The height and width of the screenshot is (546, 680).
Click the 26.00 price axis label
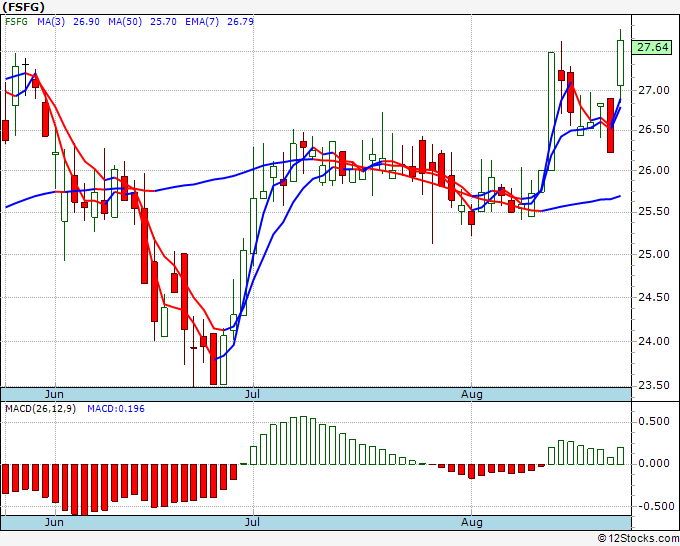click(x=654, y=170)
